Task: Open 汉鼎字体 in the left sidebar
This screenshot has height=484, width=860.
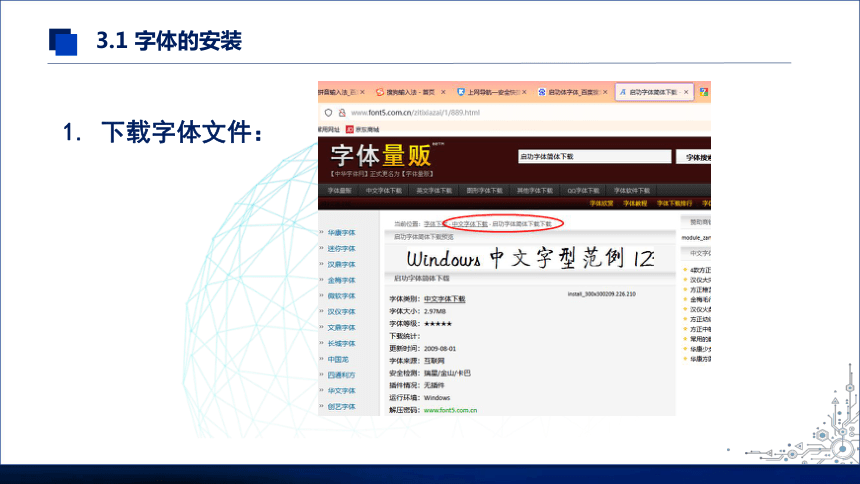Action: tap(342, 264)
